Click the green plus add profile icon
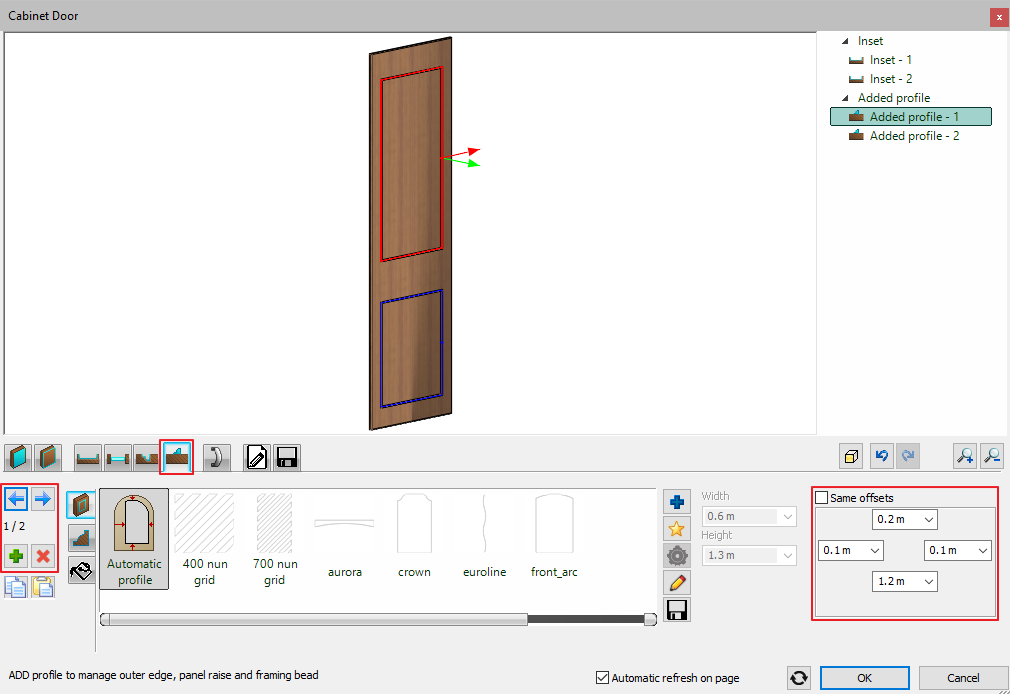Viewport: 1010px width, 694px height. (17, 556)
